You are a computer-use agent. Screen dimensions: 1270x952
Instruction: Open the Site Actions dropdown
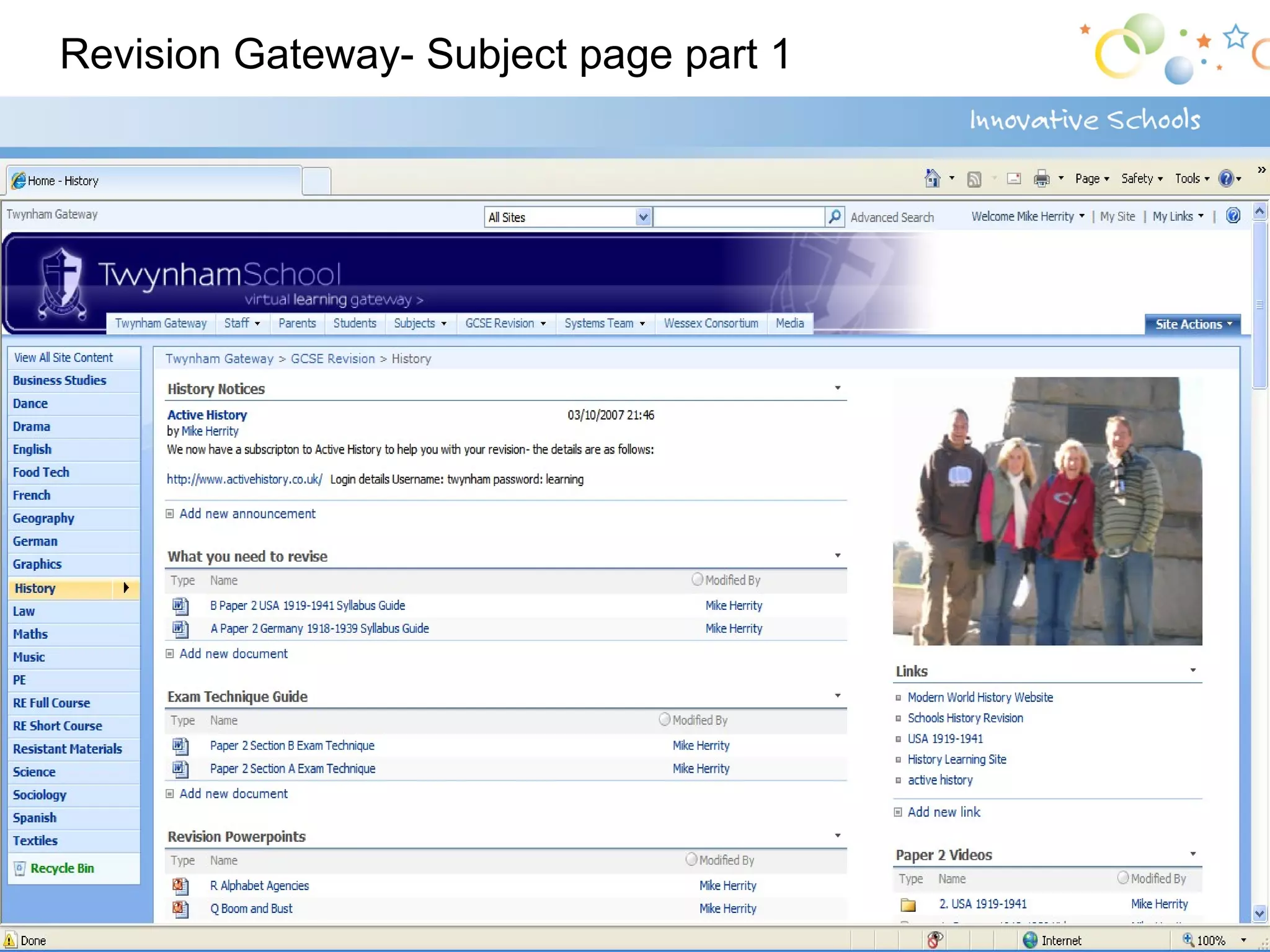click(1193, 324)
